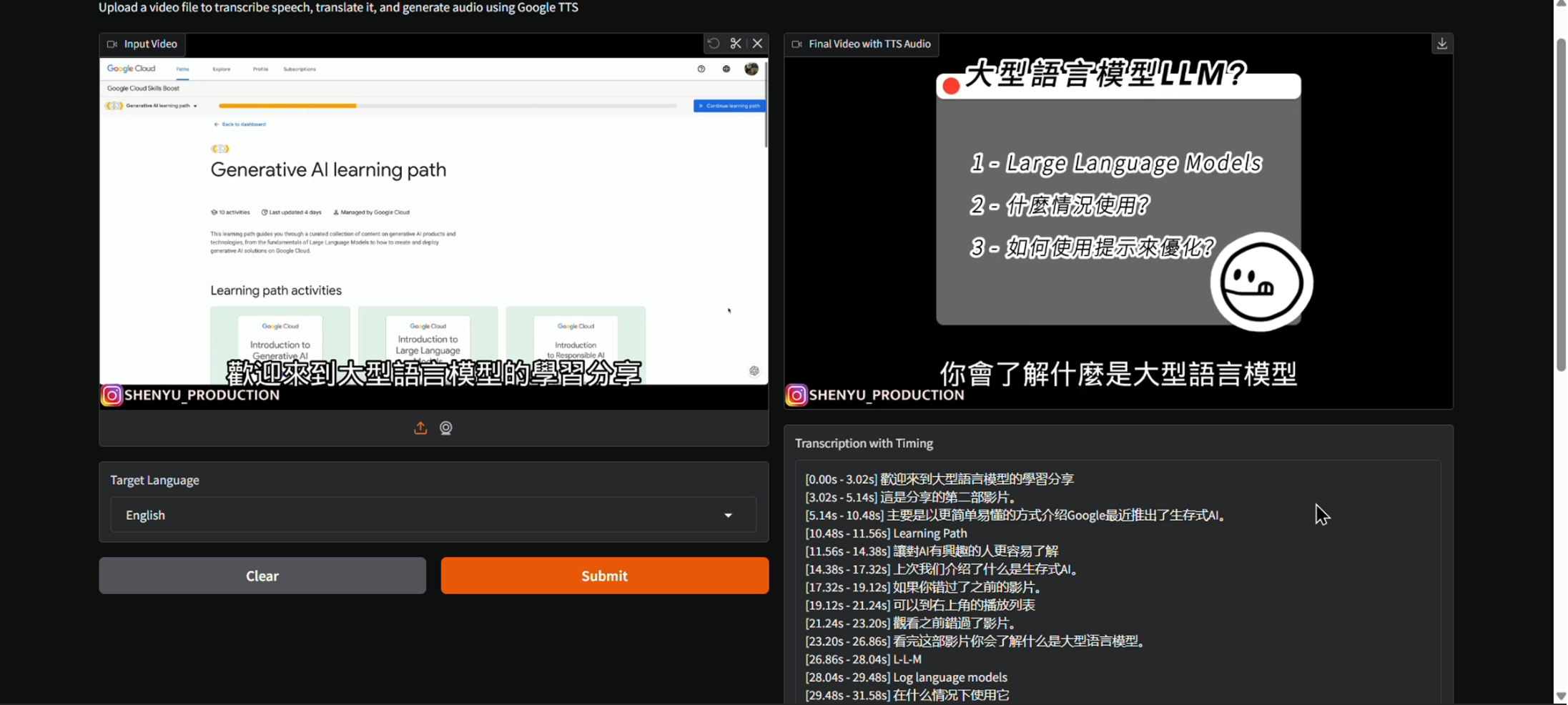Download the final video with TTS audio
This screenshot has height=705, width=1568.
[x=1441, y=44]
